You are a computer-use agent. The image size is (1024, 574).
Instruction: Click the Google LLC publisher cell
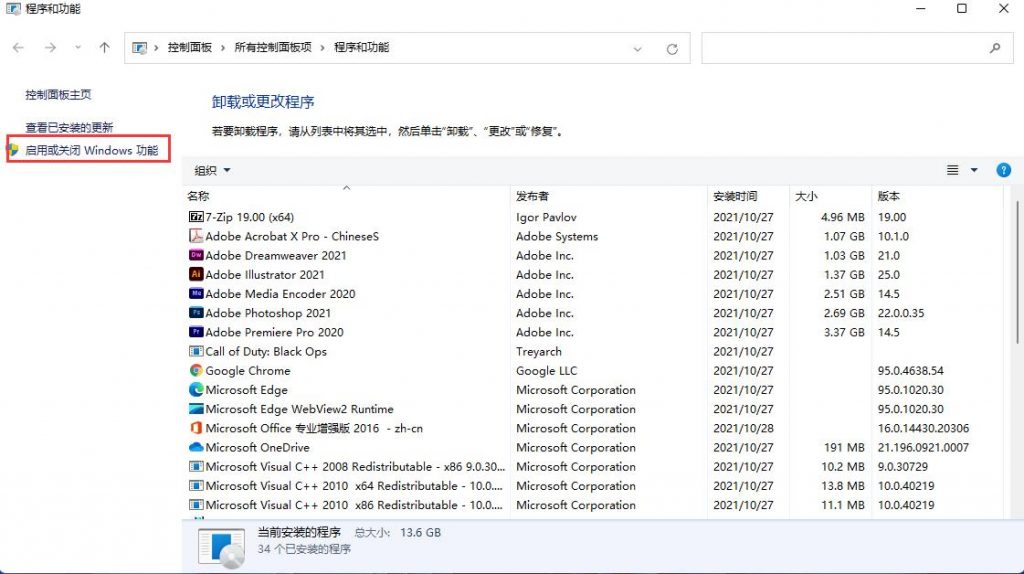[x=547, y=370]
